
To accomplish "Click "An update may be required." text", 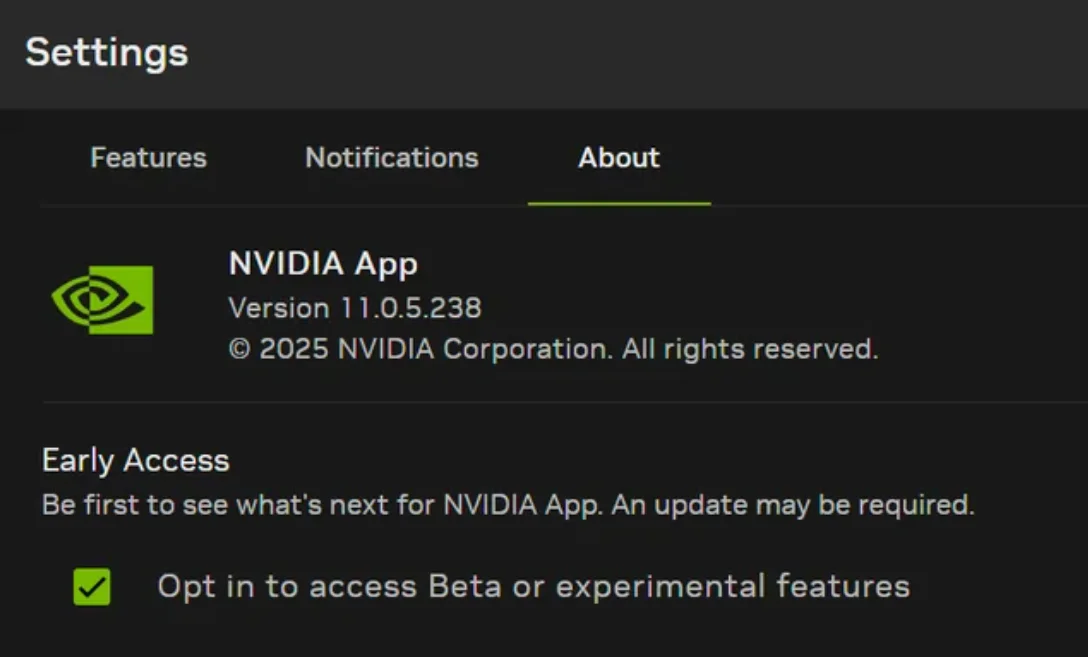I will [x=792, y=505].
